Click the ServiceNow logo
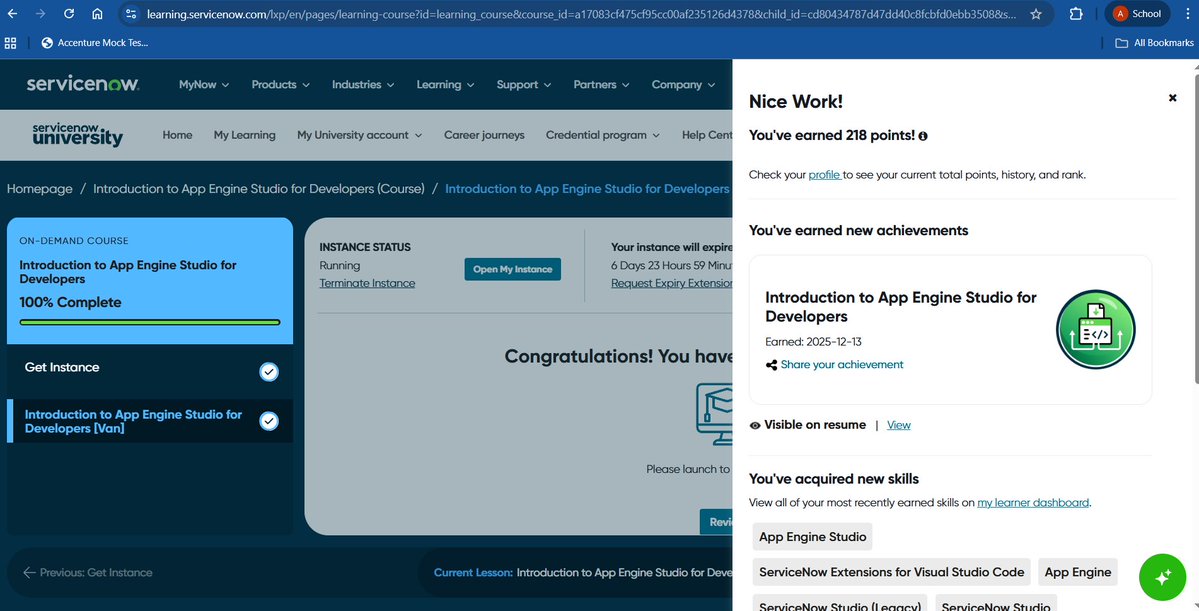The width and height of the screenshot is (1199, 611). [83, 83]
